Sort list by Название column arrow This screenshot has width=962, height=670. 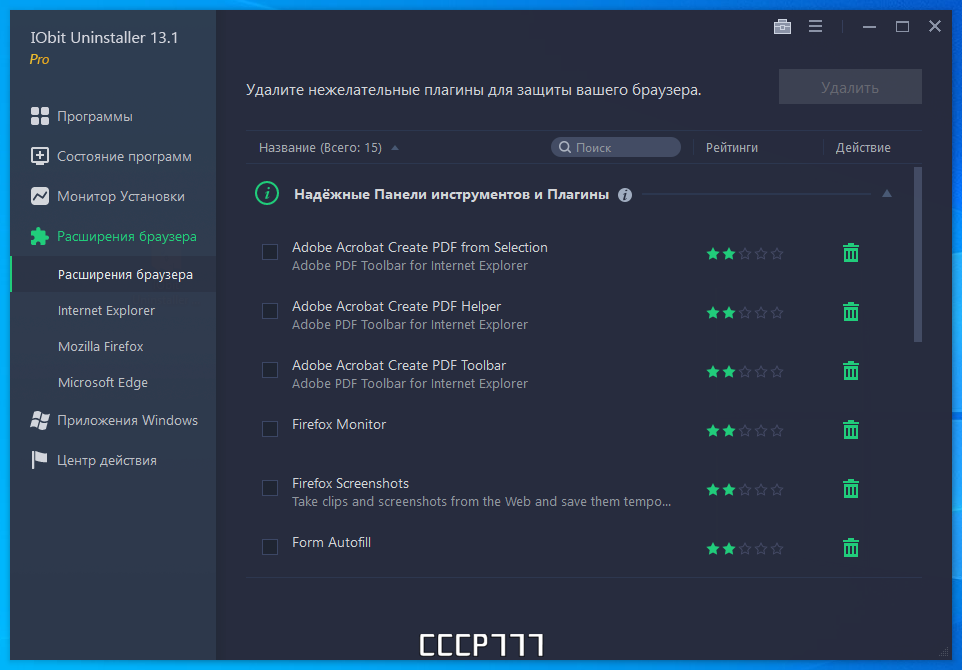click(x=395, y=148)
